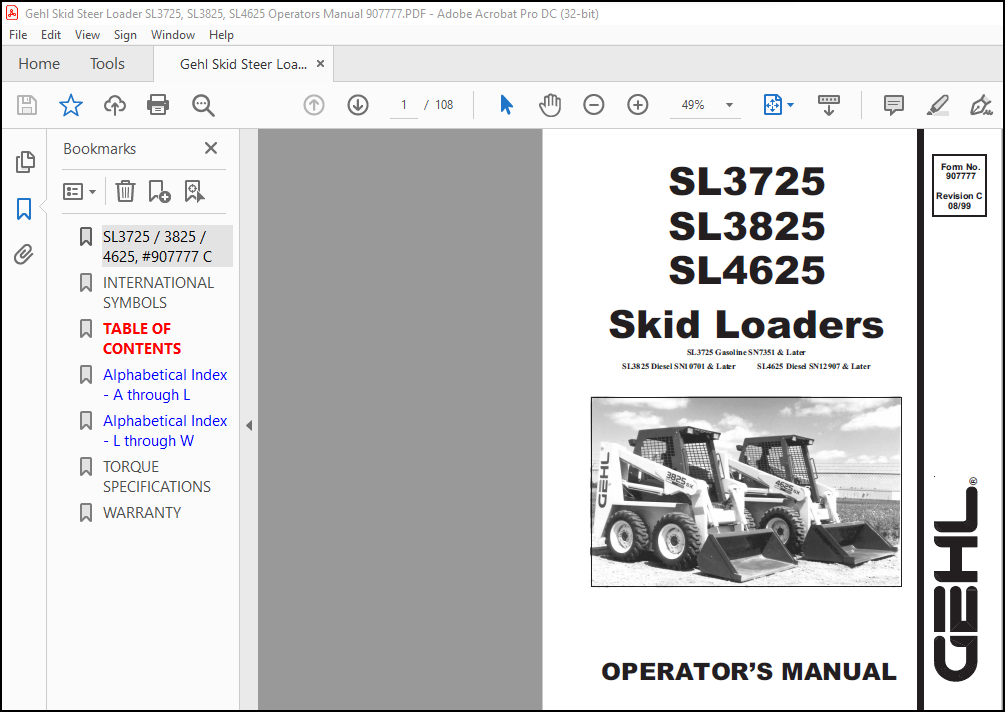The image size is (1005, 712).
Task: Open the View menu
Action: click(87, 35)
